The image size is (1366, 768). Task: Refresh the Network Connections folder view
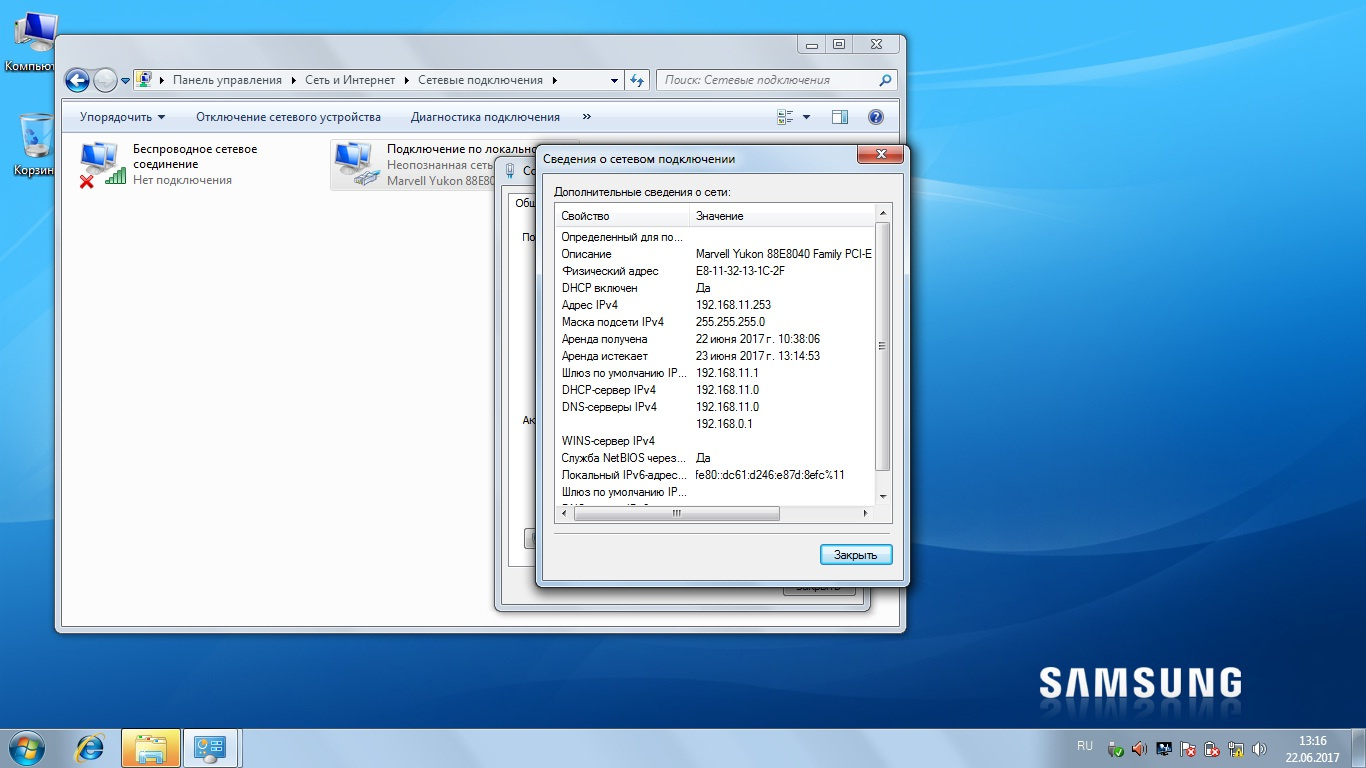[x=638, y=80]
